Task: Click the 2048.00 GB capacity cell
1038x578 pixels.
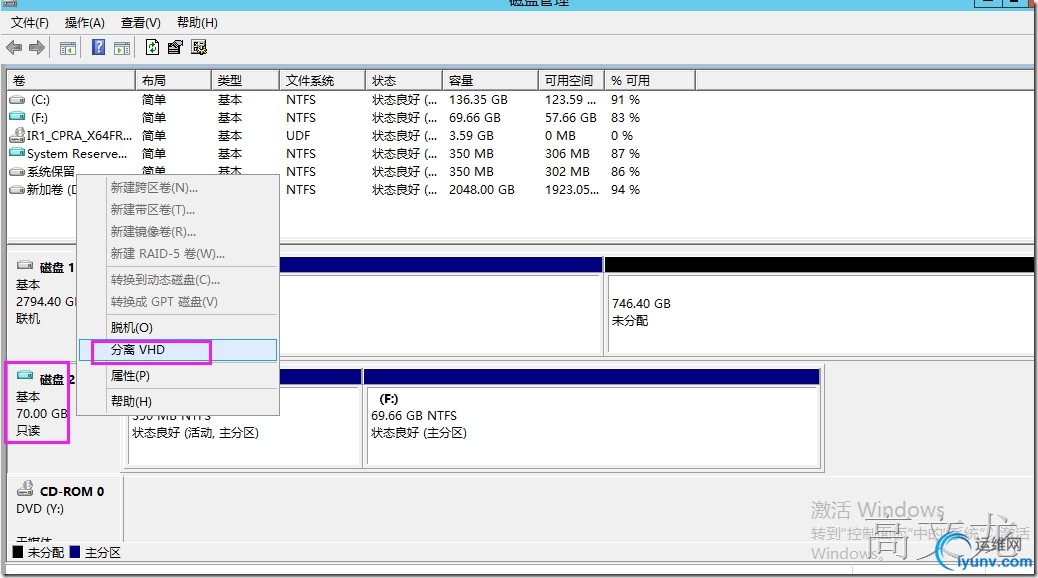Action: [x=481, y=189]
